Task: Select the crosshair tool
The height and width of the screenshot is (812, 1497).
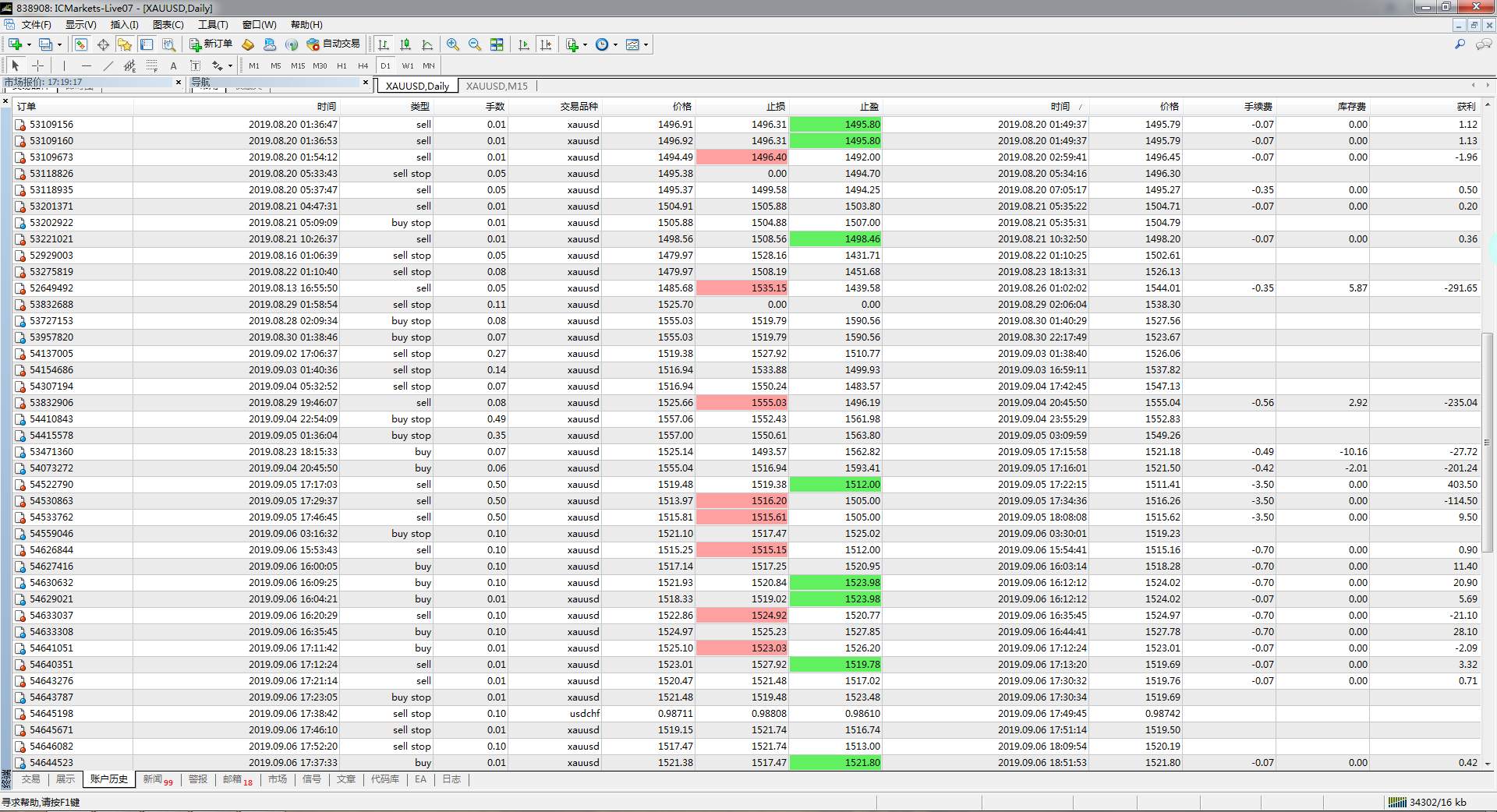Action: click(37, 65)
